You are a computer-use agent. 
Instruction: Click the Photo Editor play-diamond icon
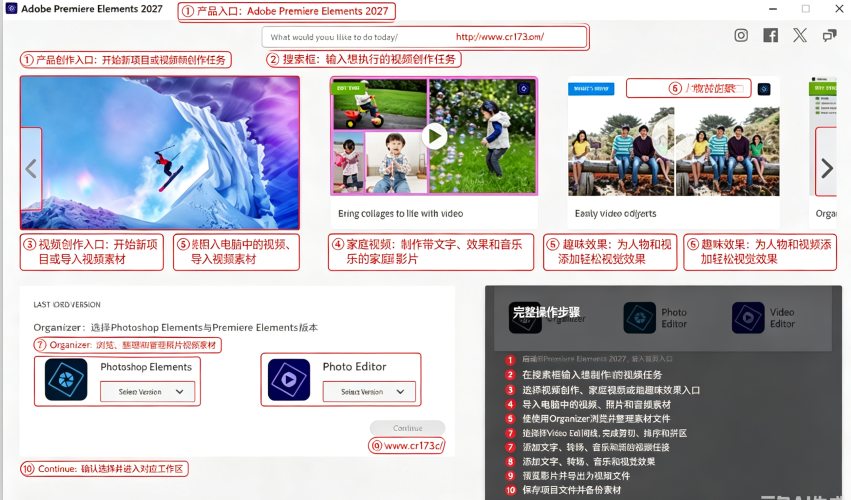click(289, 379)
